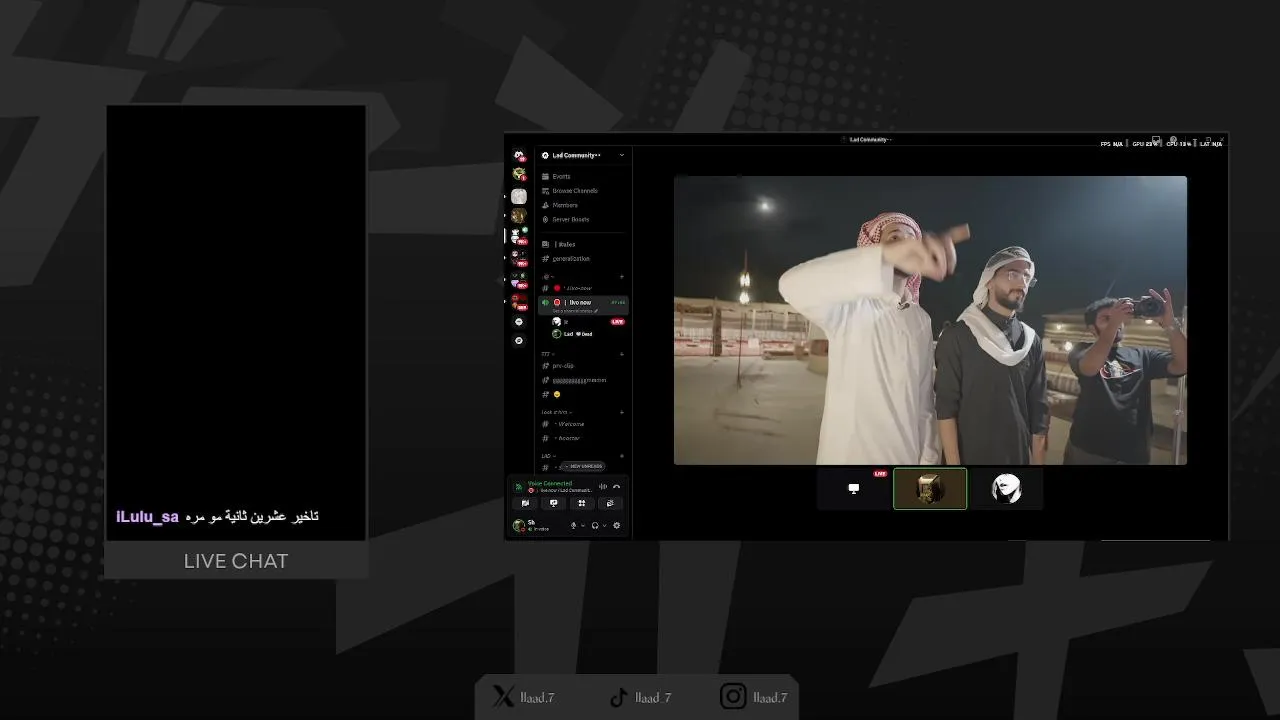Add a channel to the category above prc-clip
The image size is (1280, 720).
click(622, 354)
